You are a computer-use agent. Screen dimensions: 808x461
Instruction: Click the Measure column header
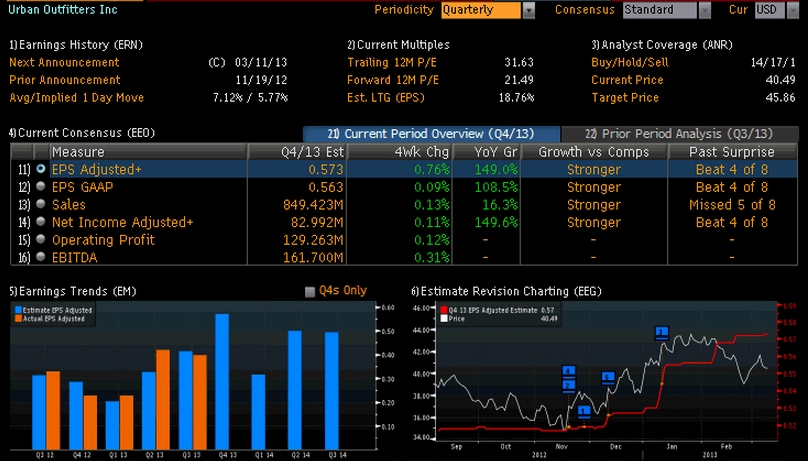[x=148, y=152]
